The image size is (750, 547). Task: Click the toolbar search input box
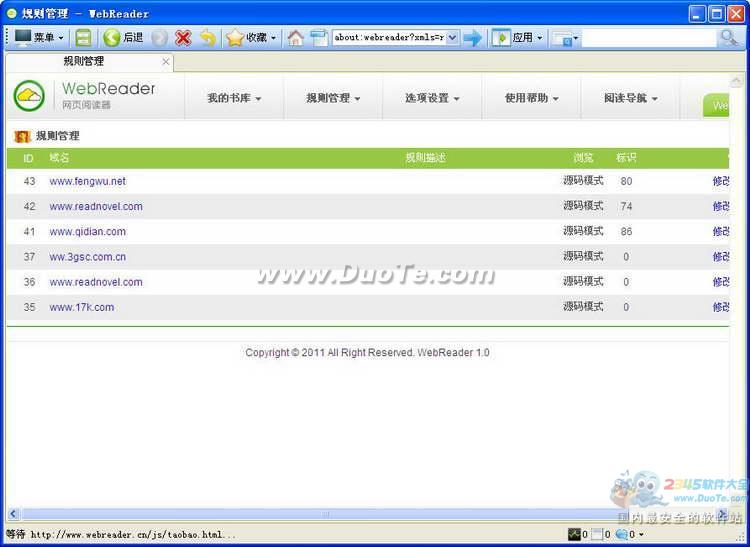tap(649, 38)
